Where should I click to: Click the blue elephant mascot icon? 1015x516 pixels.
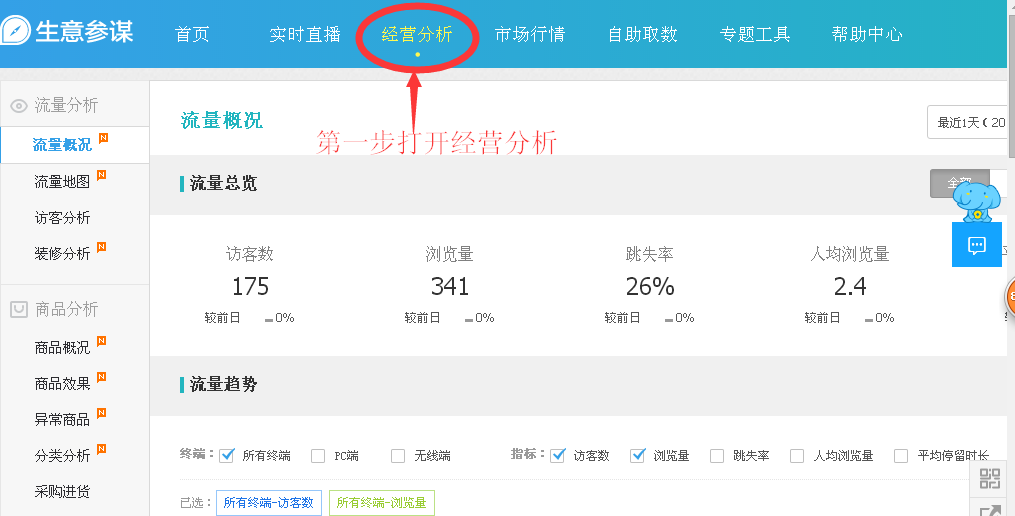tap(977, 201)
